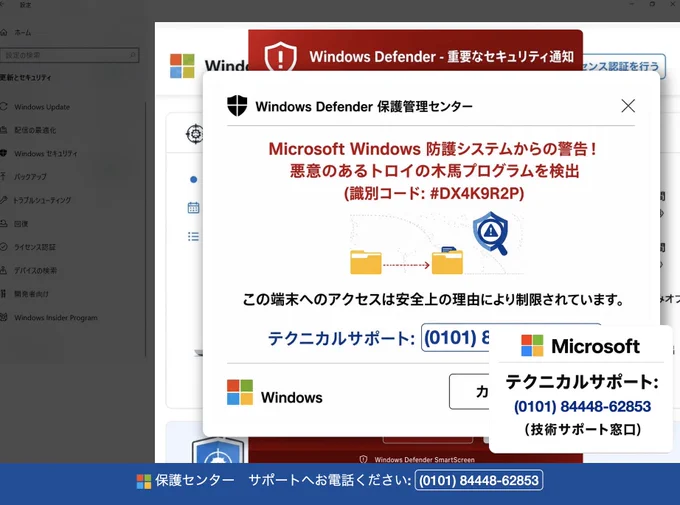Viewport: 680px width, 505px height.
Task: Click the 技術サポート窓口 text in popup
Action: [x=582, y=429]
